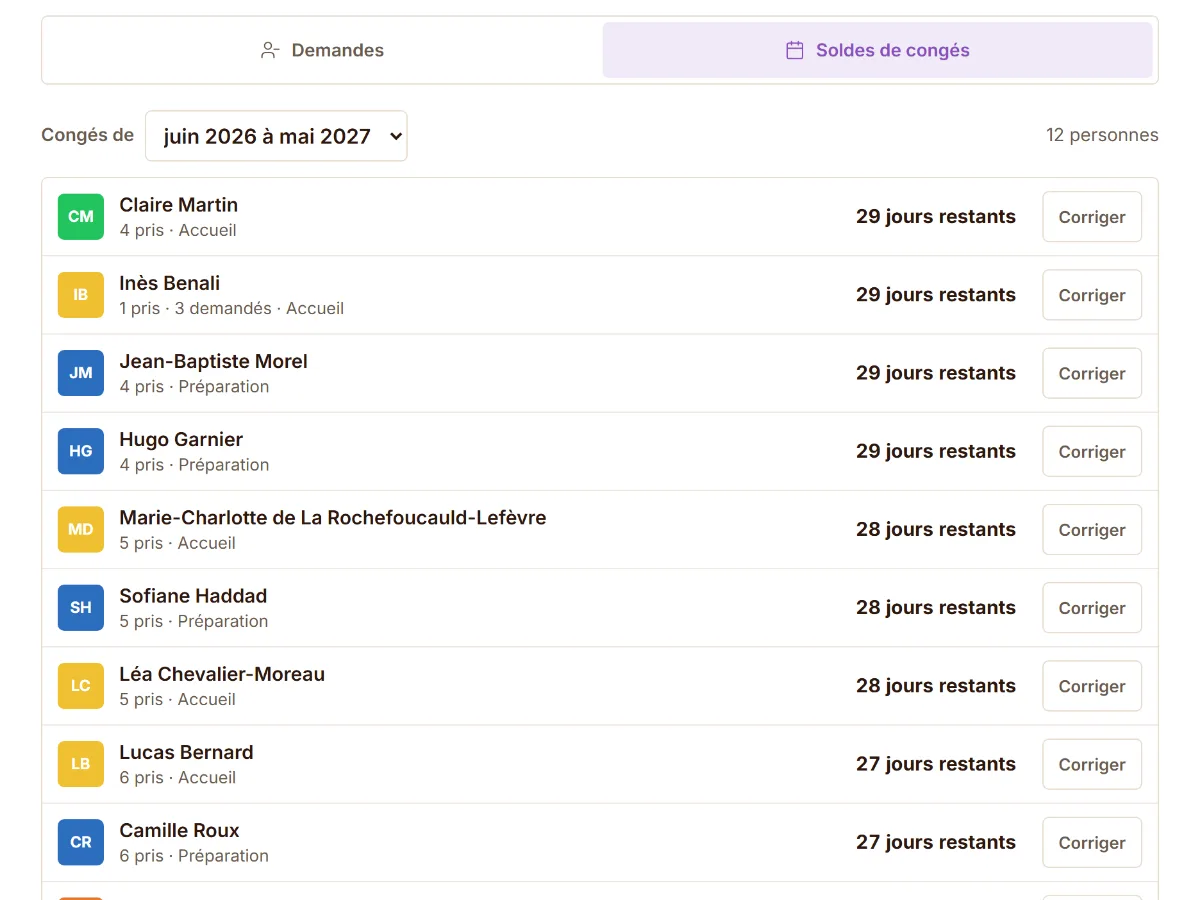Click Sofiane Haddad's 28 jours restants
This screenshot has height=900, width=1200.
coord(936,608)
